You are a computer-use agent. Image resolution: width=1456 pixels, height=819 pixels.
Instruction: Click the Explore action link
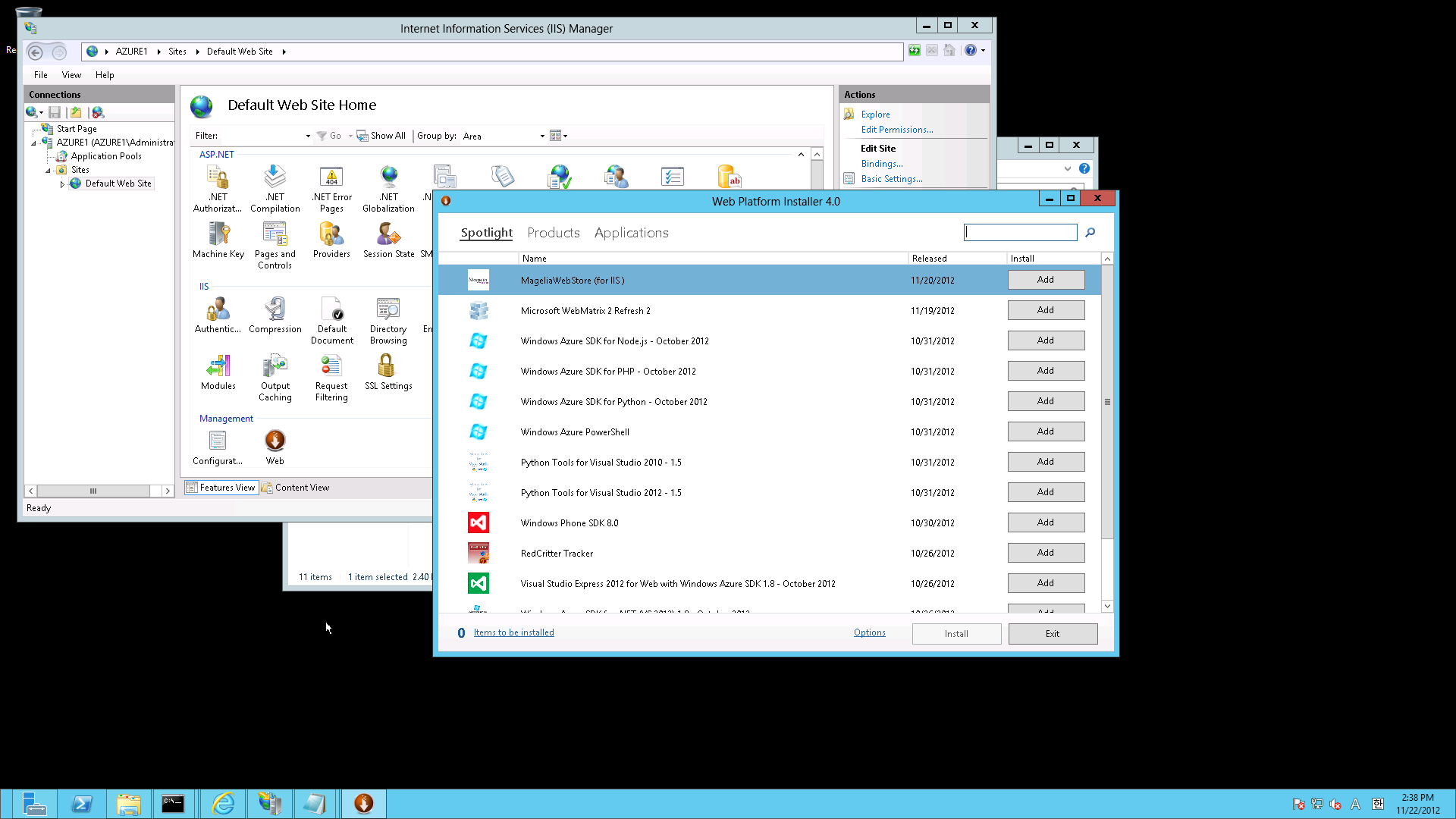point(875,115)
